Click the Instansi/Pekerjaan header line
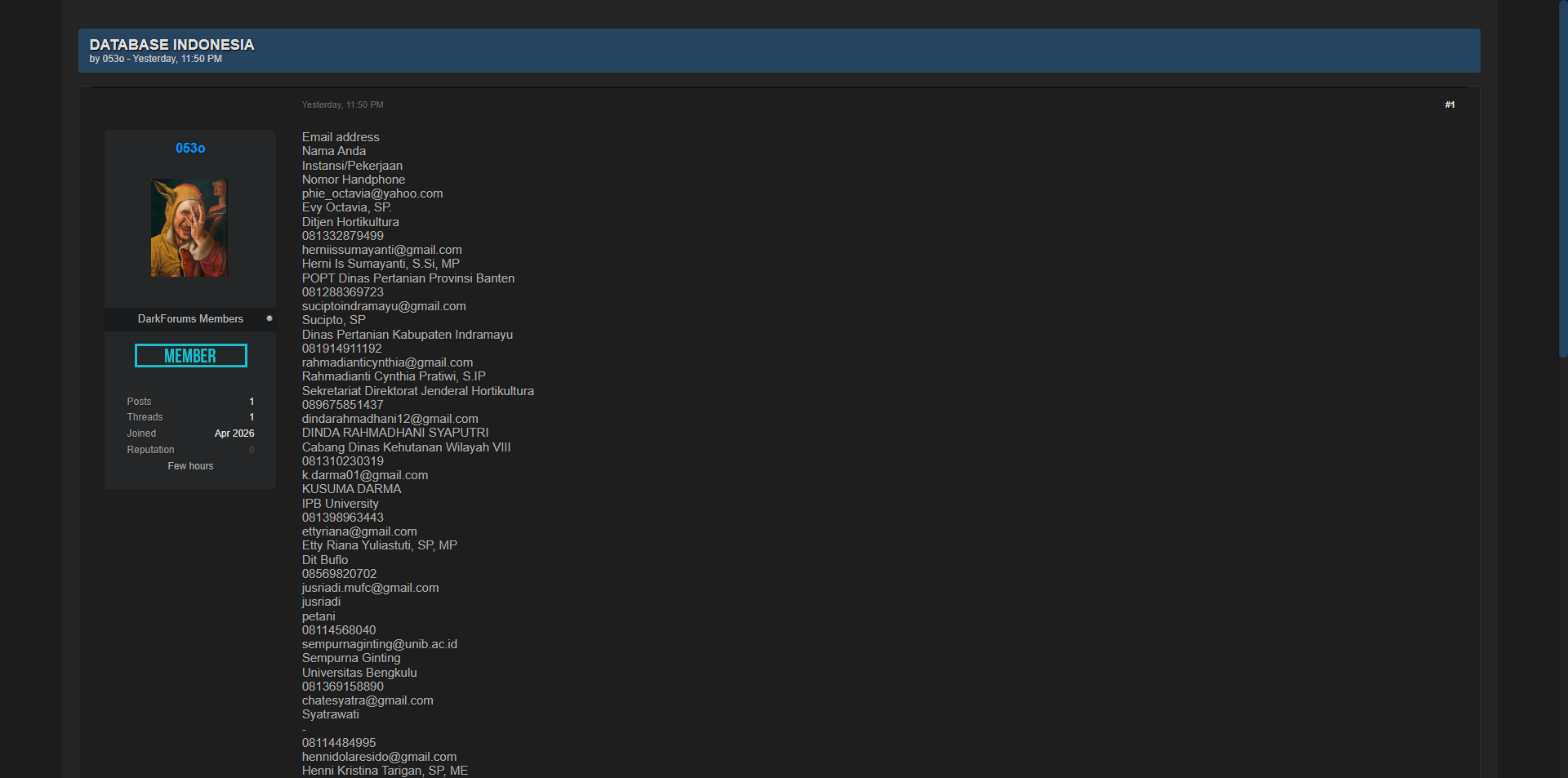Image resolution: width=1568 pixels, height=778 pixels. pyautogui.click(x=352, y=166)
